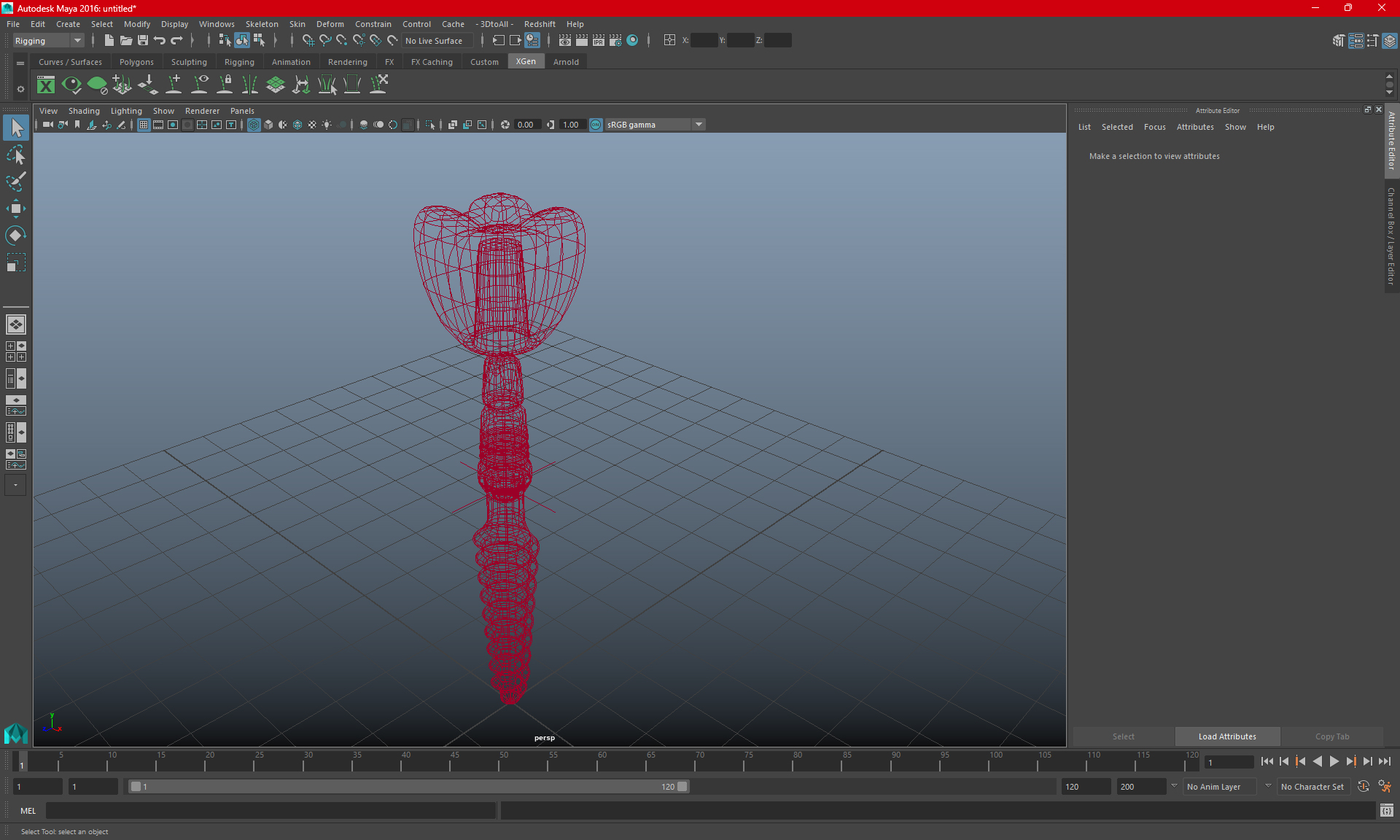Switch to the FX Caching shelf tab
1400x840 pixels.
(x=432, y=62)
